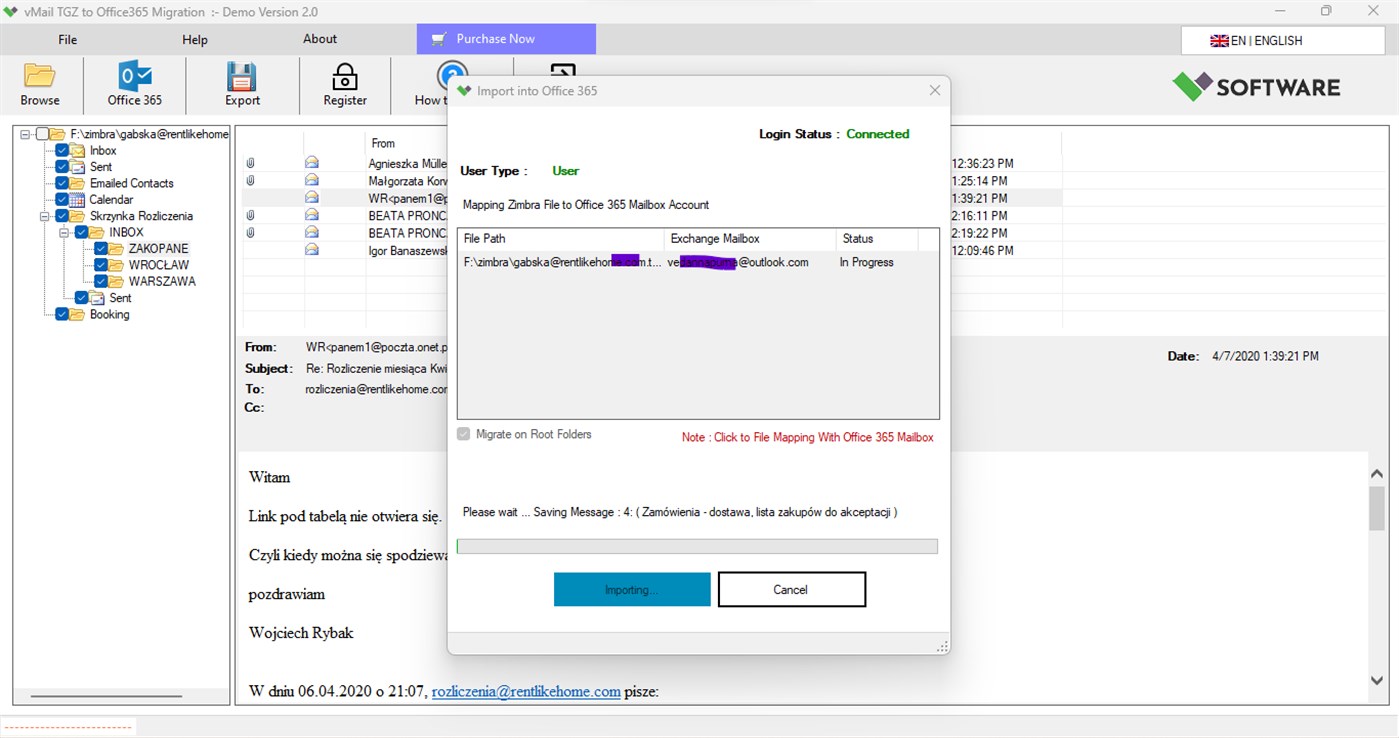Click the How to help icon

pyautogui.click(x=452, y=75)
